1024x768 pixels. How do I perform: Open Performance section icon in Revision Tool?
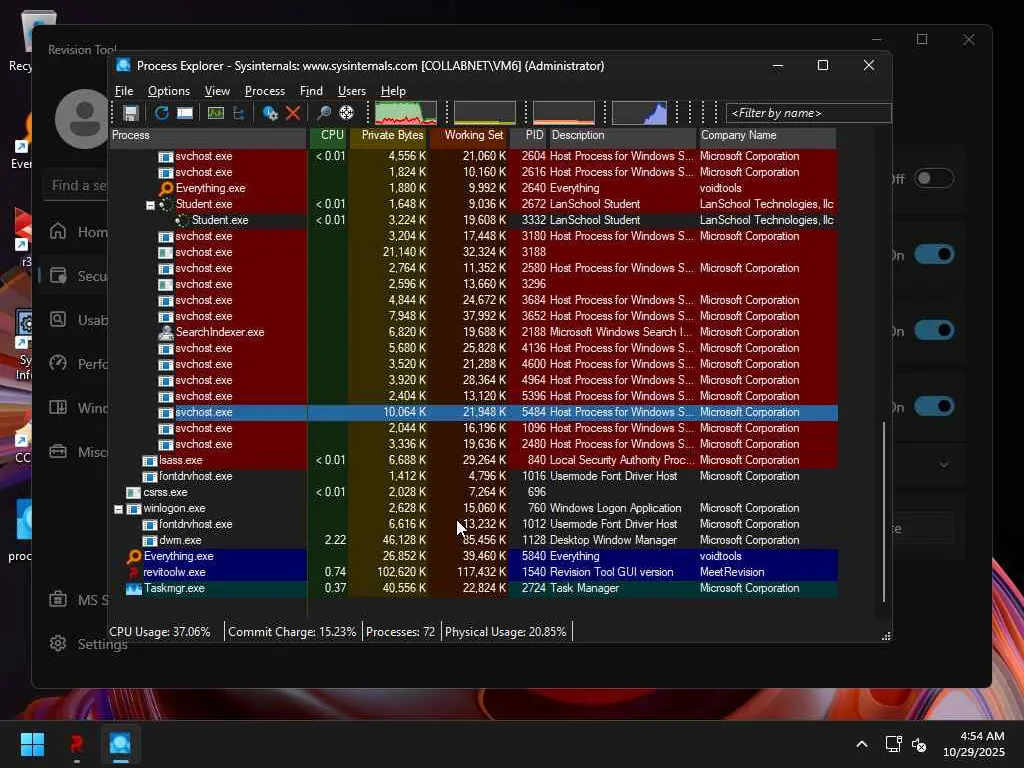pos(58,363)
